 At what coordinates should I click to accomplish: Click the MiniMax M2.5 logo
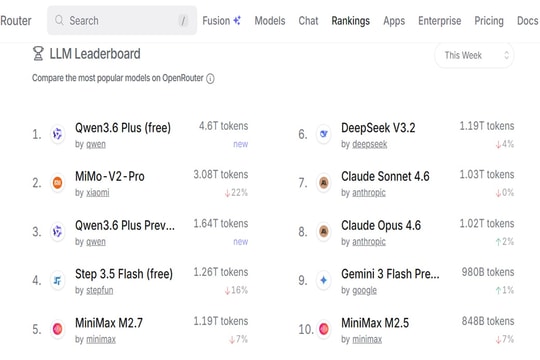(x=324, y=329)
